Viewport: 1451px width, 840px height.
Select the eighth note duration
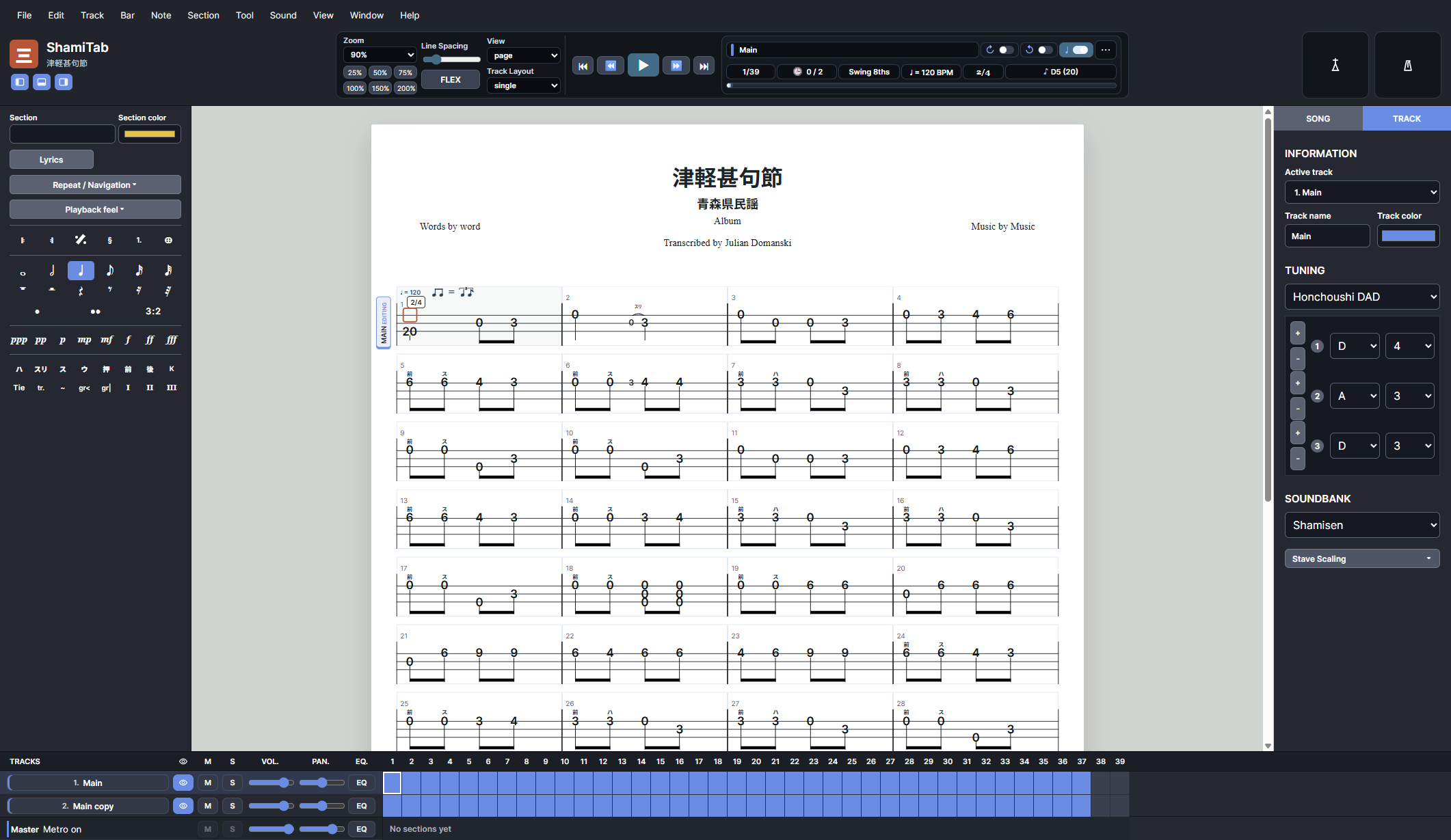tap(110, 271)
